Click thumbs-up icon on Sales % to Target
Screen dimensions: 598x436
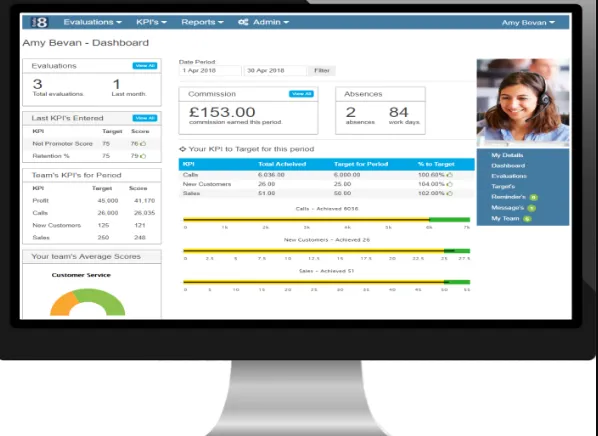(x=450, y=193)
